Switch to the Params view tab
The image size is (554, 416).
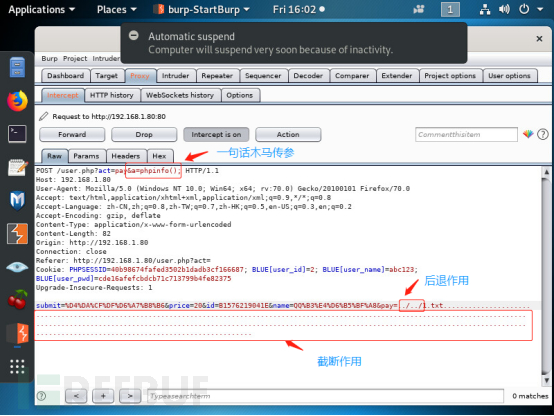point(86,156)
